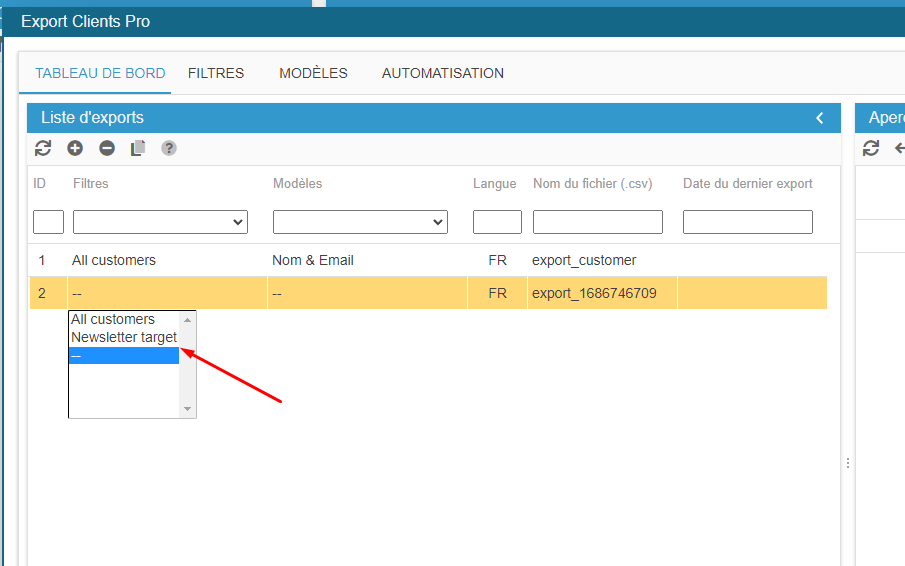Click scroll down arrow in filter listbox
The image size is (905, 566).
click(187, 409)
